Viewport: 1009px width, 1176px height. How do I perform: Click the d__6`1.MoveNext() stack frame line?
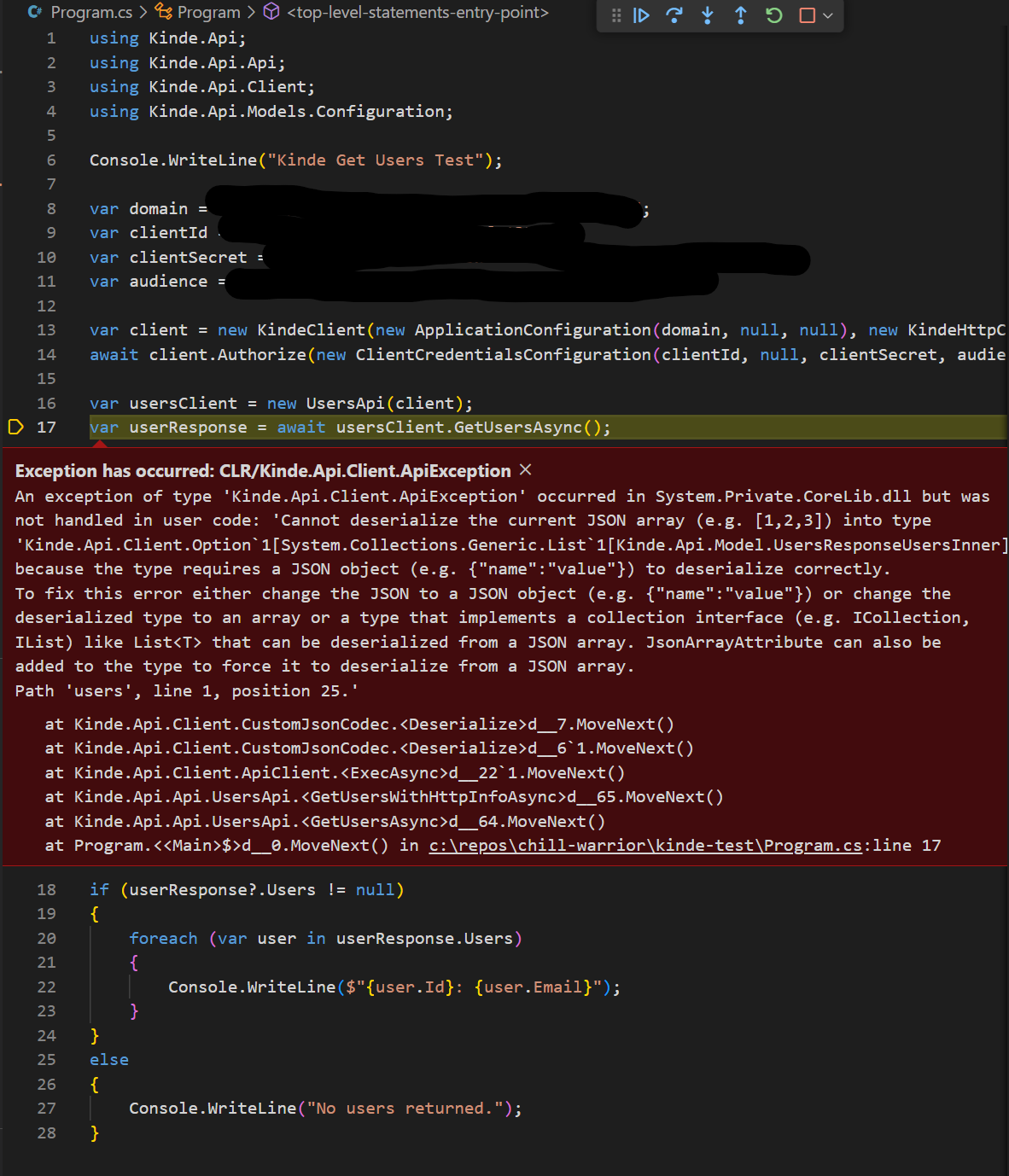click(x=369, y=748)
